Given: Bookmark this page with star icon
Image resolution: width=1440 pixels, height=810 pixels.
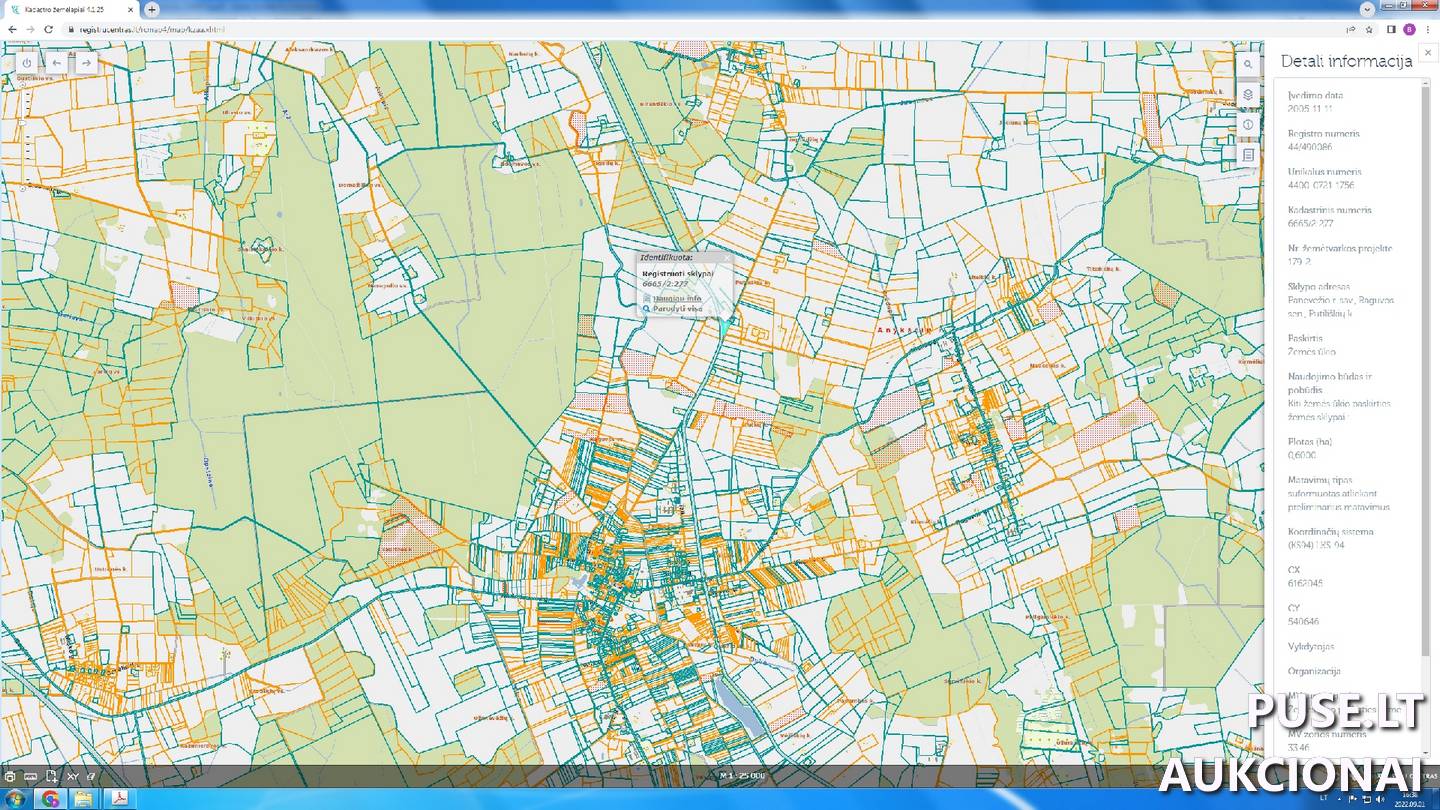Looking at the screenshot, I should click(1369, 29).
